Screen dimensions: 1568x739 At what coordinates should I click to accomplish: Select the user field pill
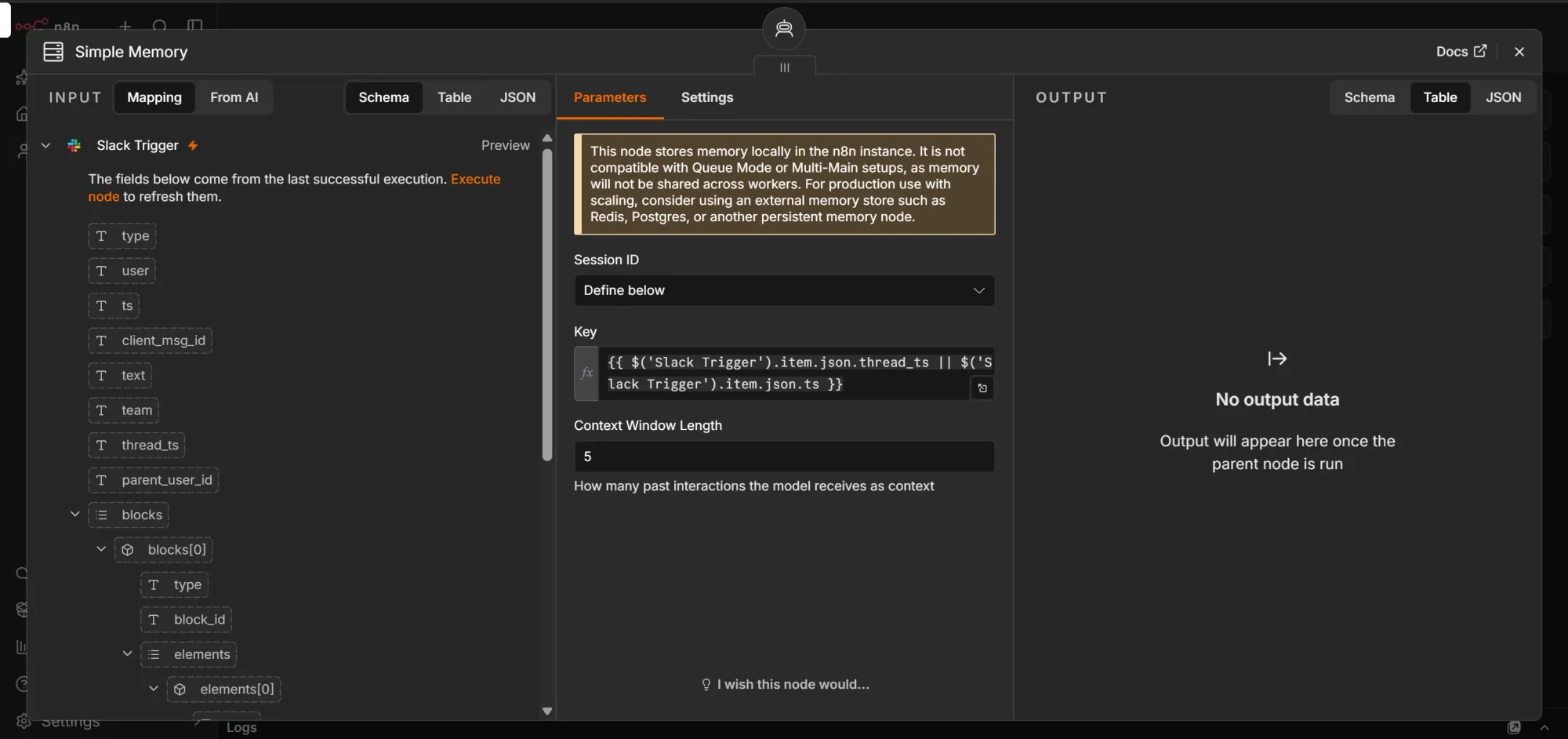[122, 271]
